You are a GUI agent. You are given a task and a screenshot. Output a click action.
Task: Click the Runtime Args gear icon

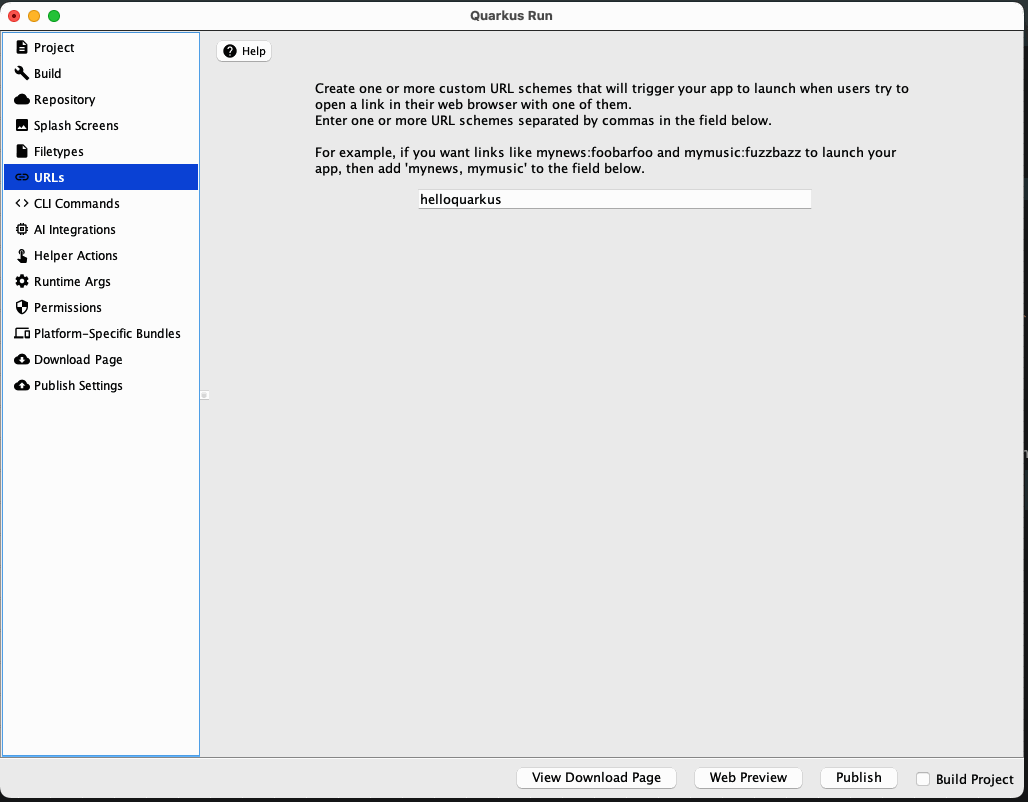[x=22, y=281]
